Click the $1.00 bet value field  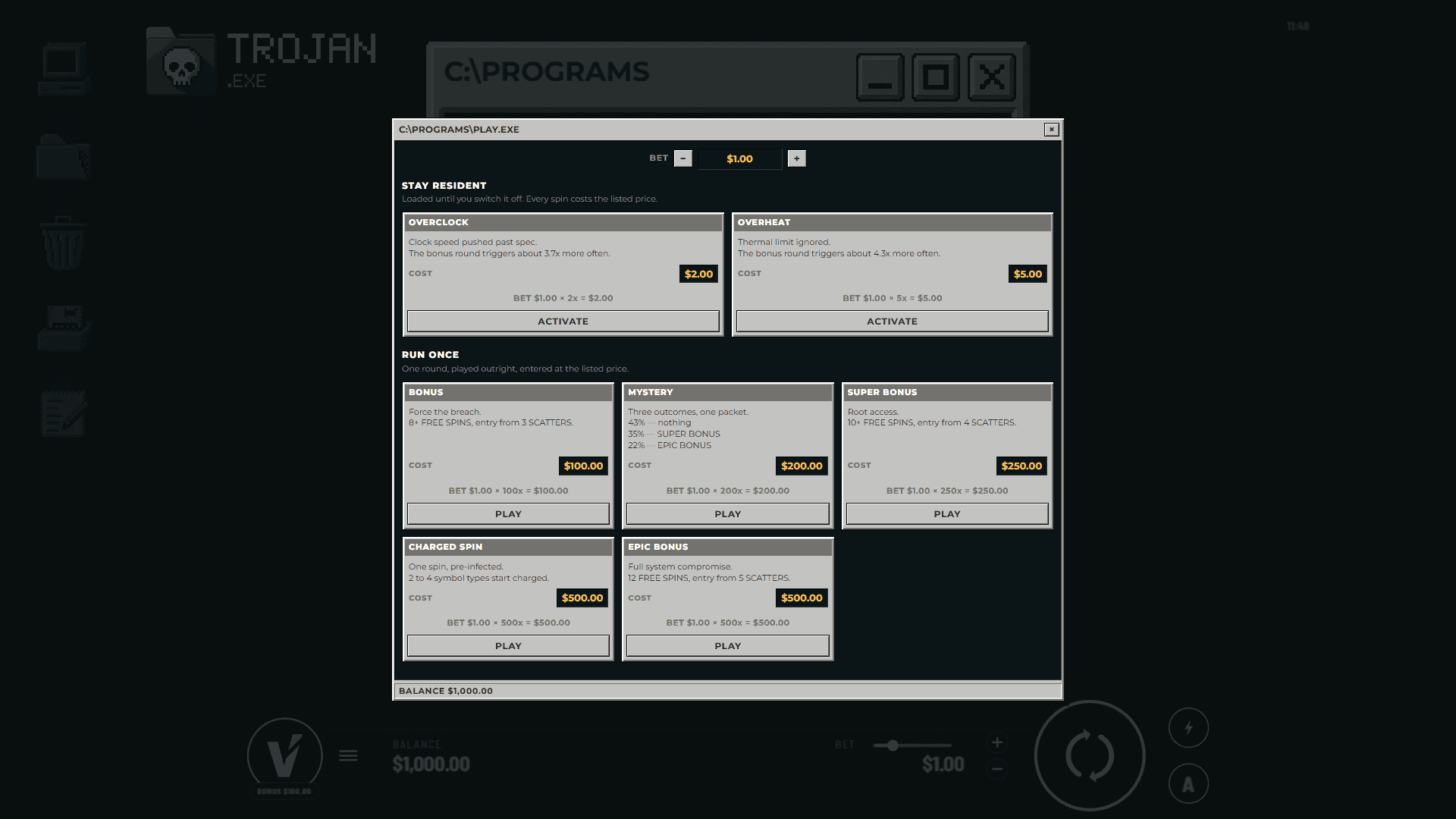click(x=739, y=158)
